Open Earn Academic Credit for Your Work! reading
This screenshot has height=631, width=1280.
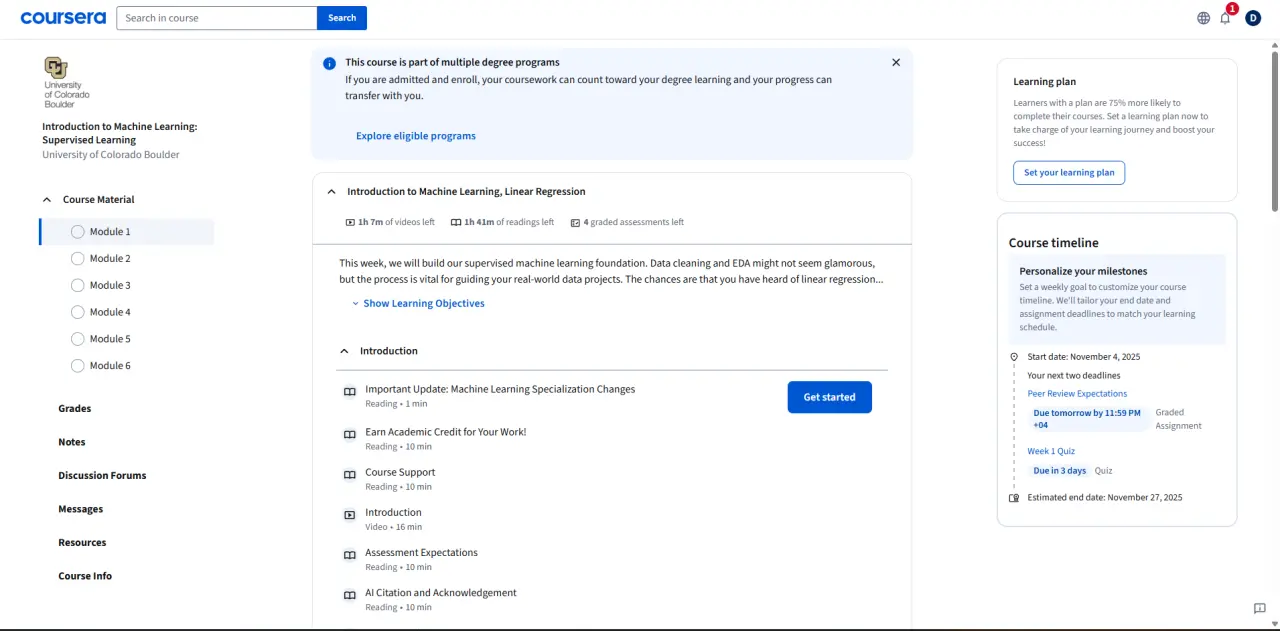446,432
